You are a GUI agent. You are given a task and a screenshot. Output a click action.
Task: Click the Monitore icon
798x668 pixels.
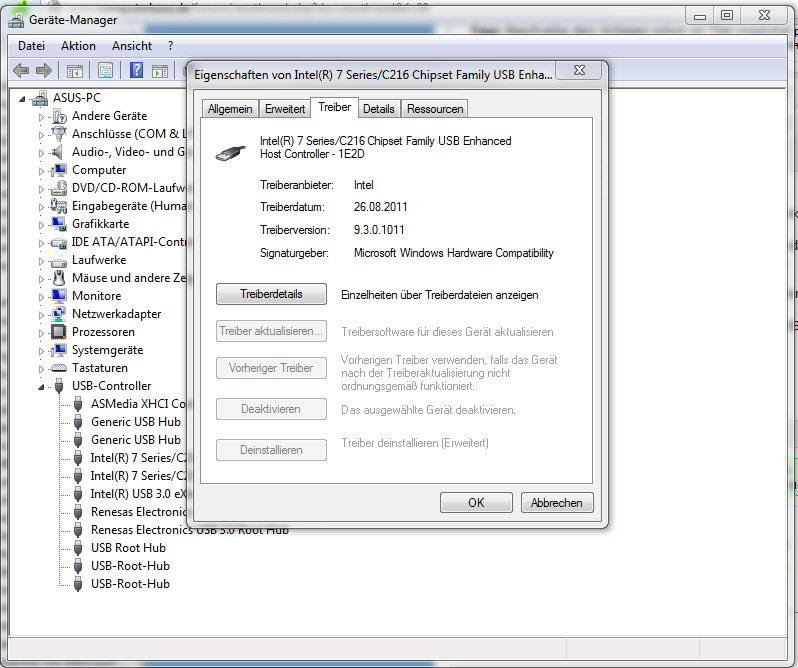click(x=59, y=296)
